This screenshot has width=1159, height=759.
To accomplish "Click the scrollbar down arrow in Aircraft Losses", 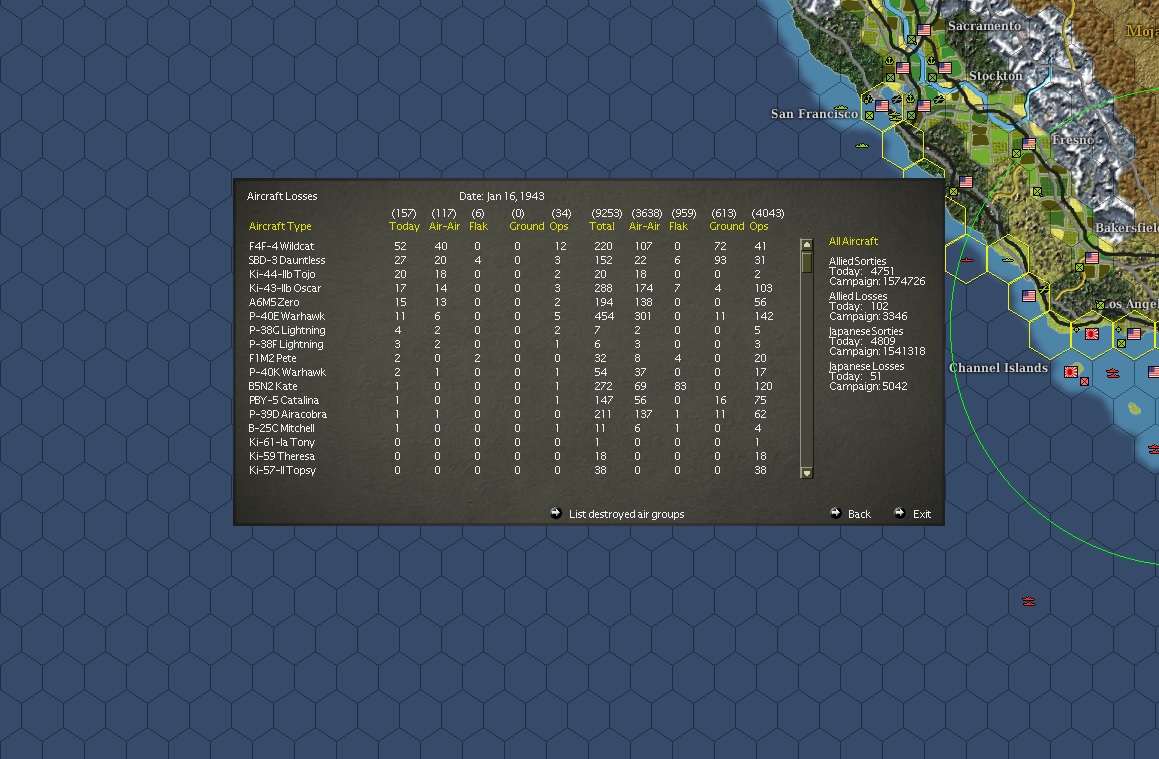I will pyautogui.click(x=806, y=472).
